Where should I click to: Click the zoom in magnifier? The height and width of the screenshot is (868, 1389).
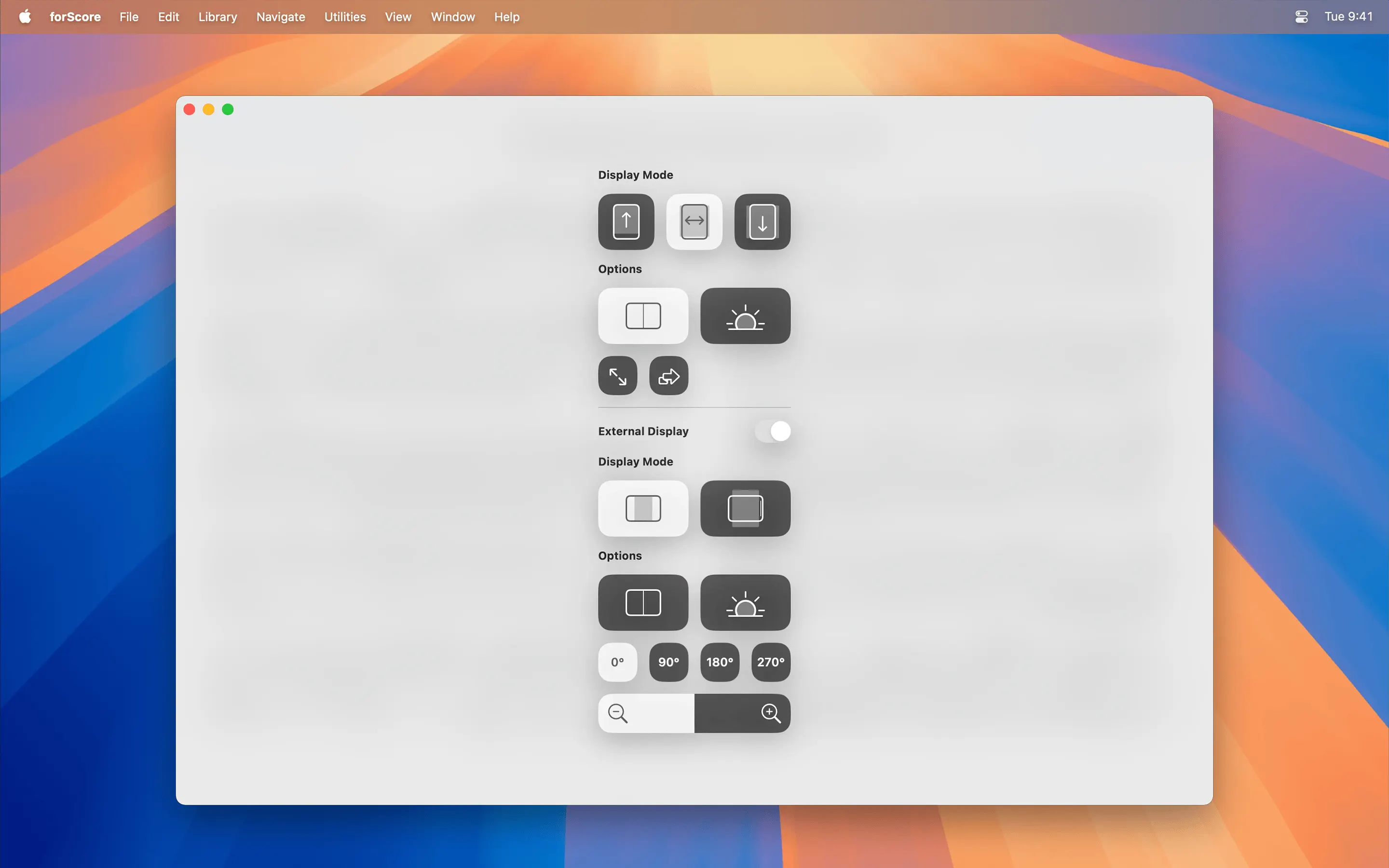[770, 714]
